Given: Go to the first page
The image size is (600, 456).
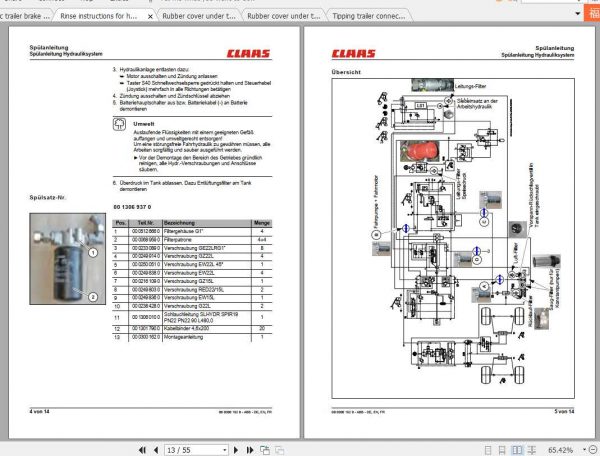Looking at the screenshot, I should [x=142, y=450].
